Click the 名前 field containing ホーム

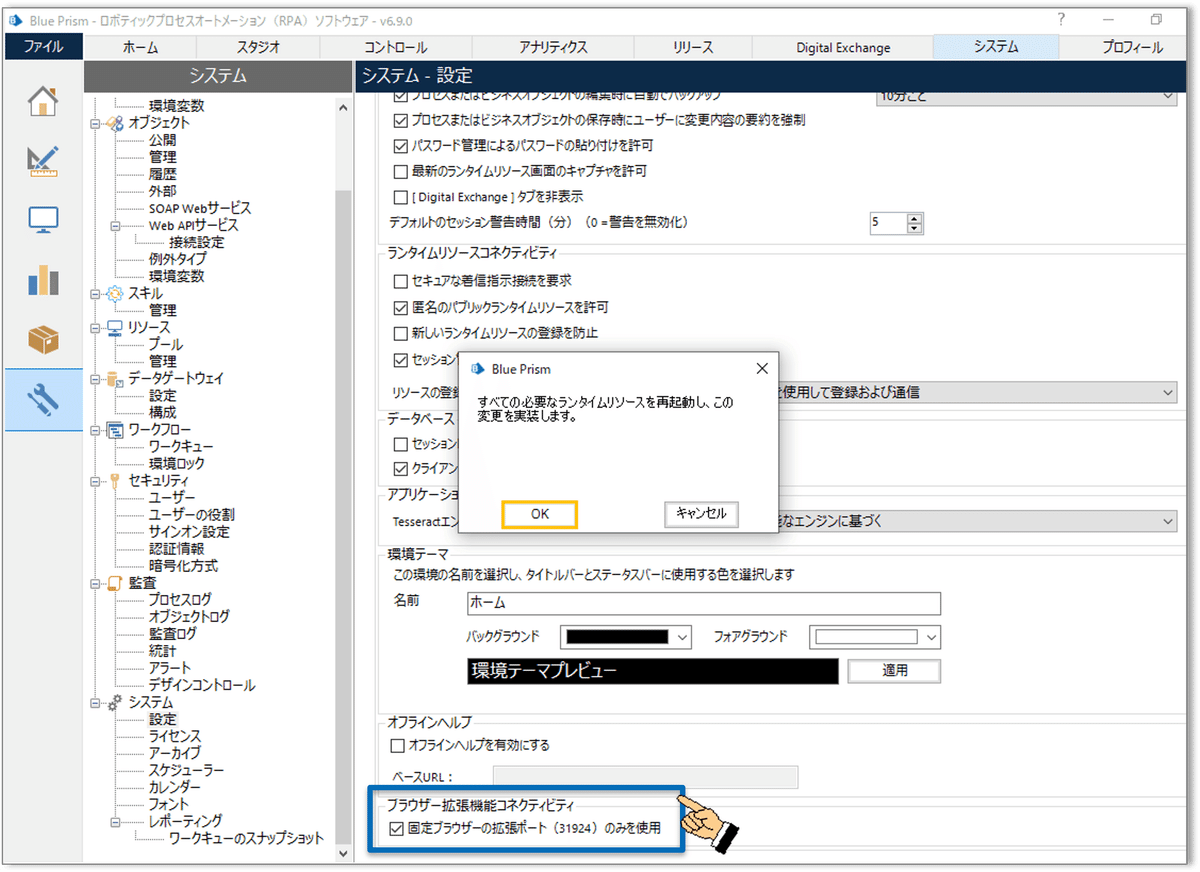point(704,603)
